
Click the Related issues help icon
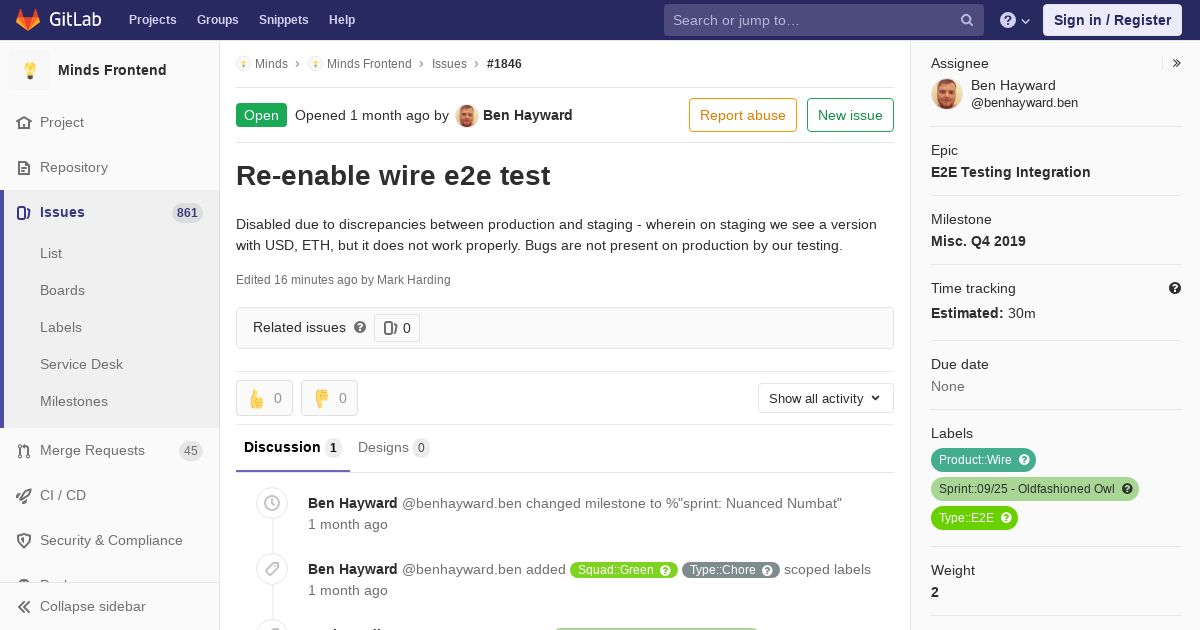click(360, 327)
